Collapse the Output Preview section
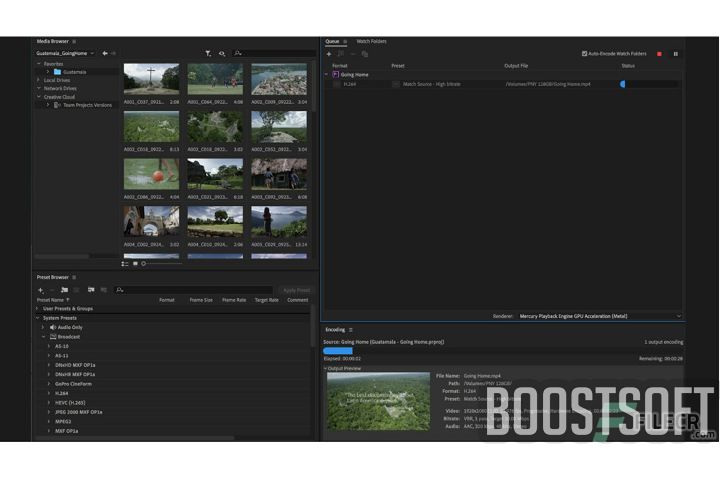This screenshot has height=480, width=720. click(326, 368)
